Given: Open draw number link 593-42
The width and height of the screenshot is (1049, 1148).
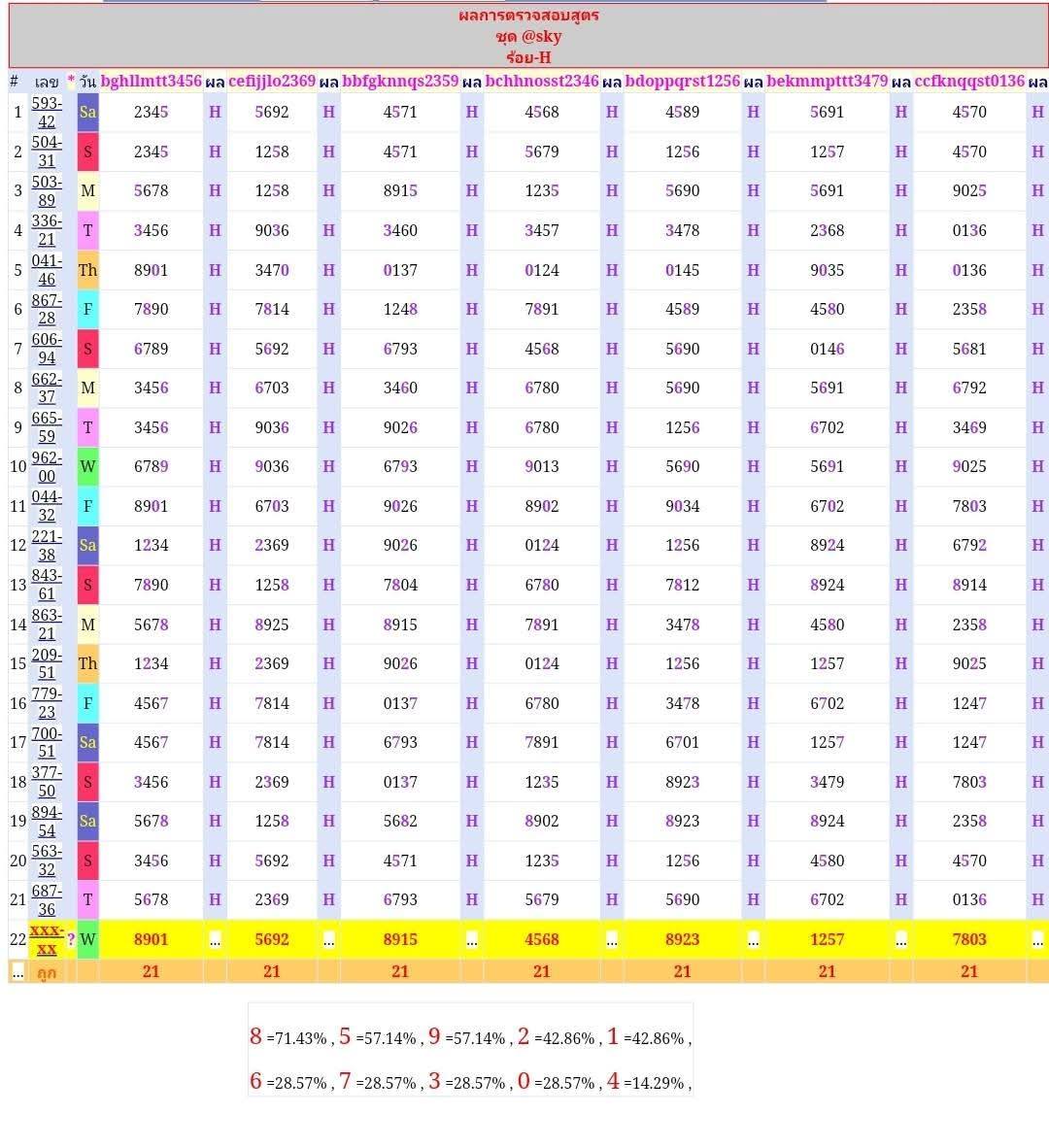Looking at the screenshot, I should tap(47, 113).
